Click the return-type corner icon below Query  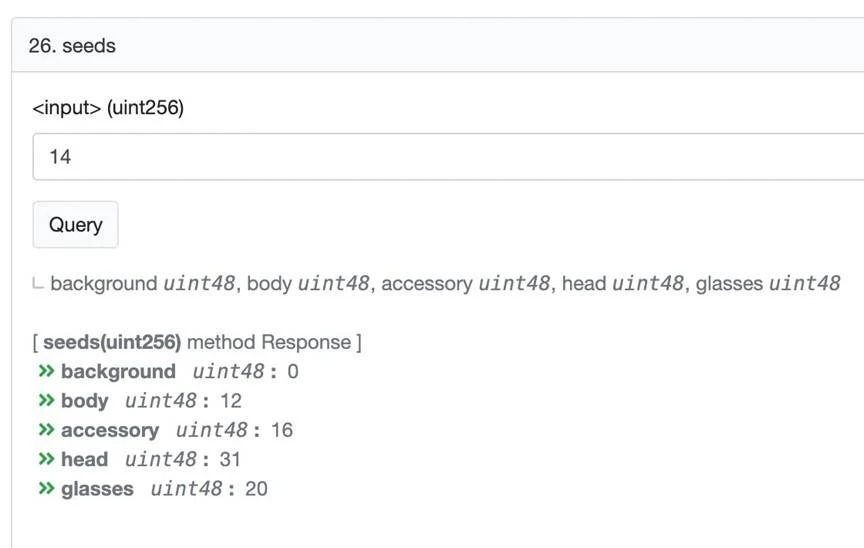coord(37,284)
